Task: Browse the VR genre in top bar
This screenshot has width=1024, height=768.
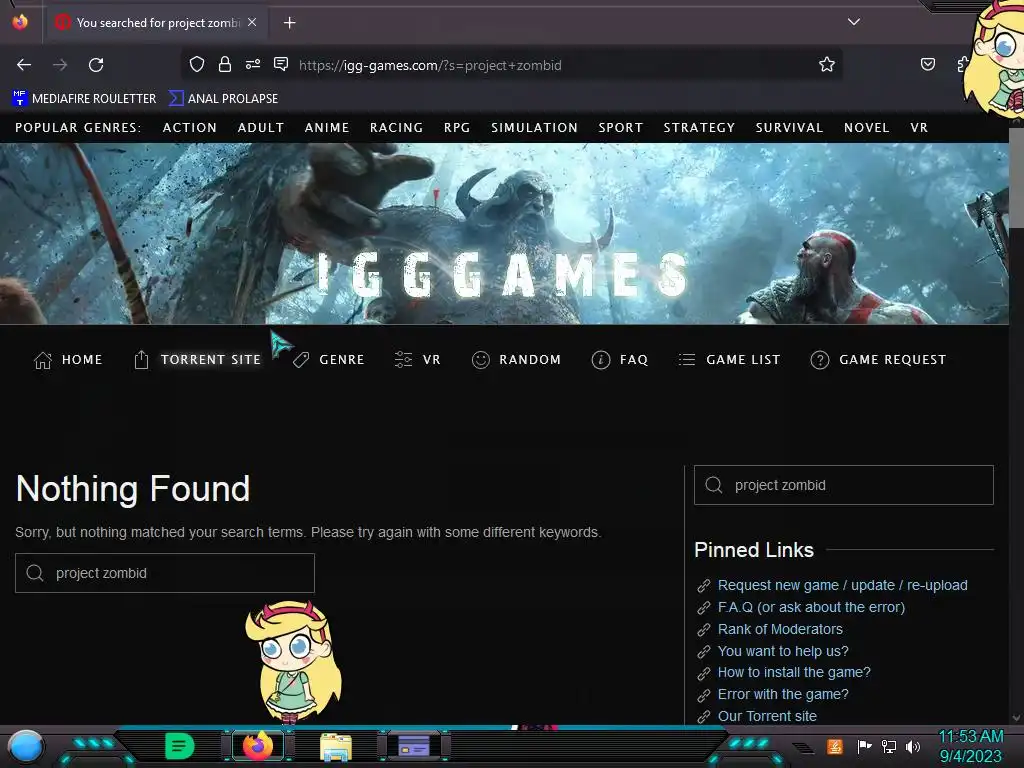Action: click(x=919, y=128)
